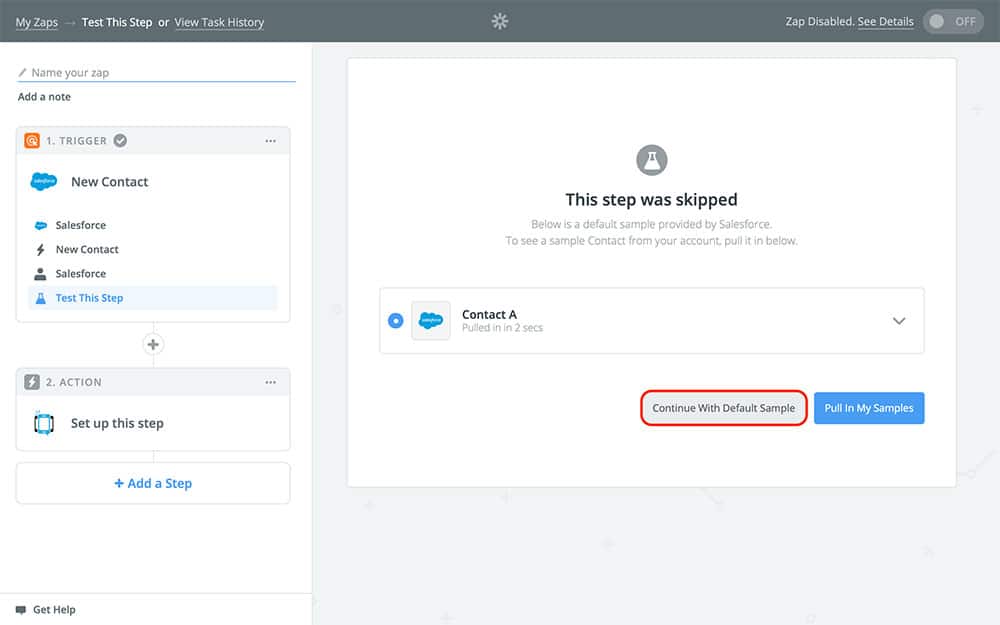
Task: Expand the Contact A sample details chevron
Action: click(x=898, y=321)
